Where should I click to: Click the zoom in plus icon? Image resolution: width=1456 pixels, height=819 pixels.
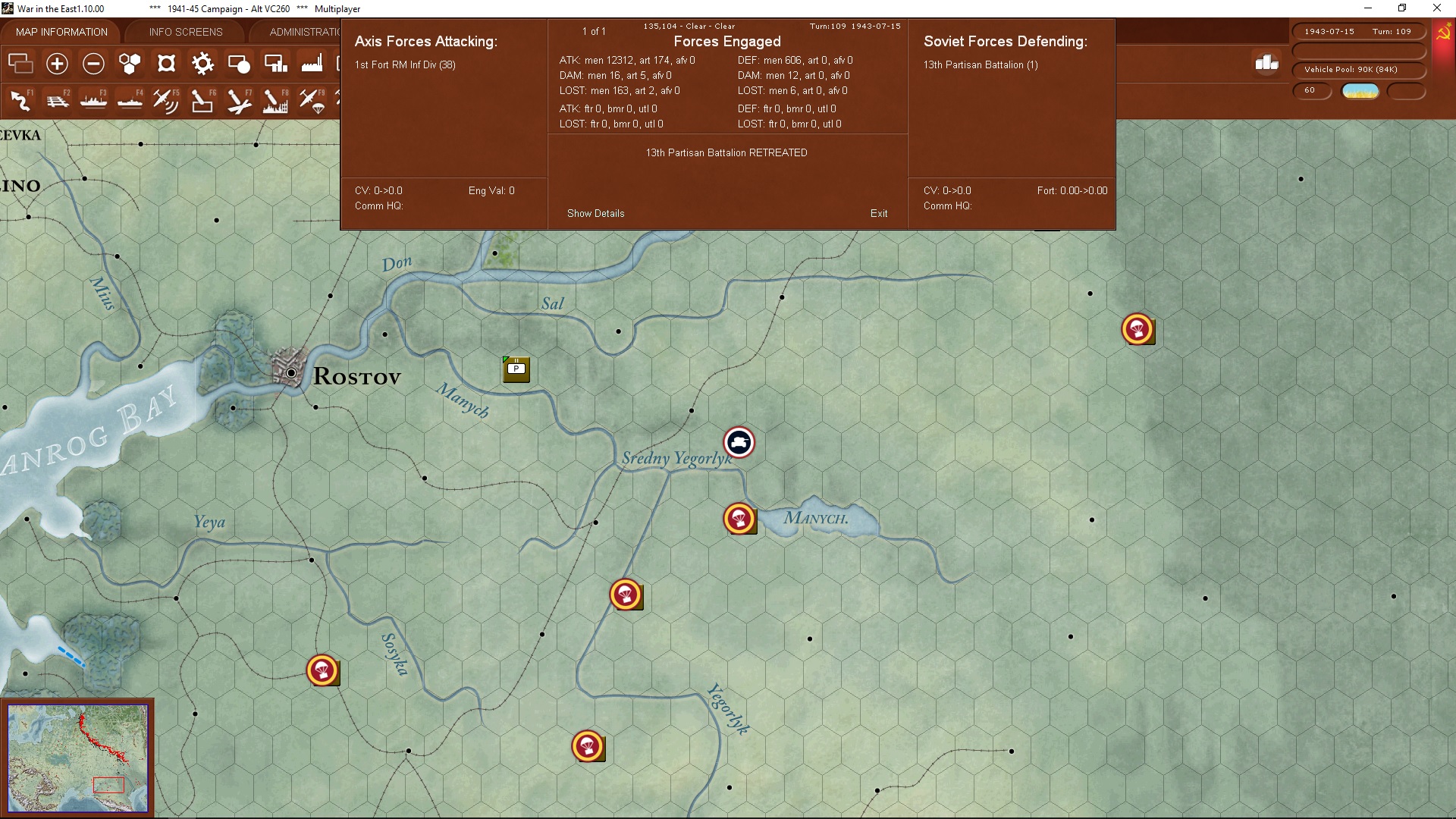[x=57, y=64]
